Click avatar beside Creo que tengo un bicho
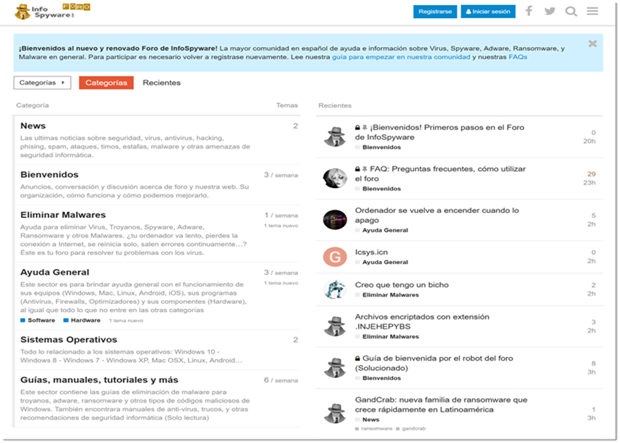 [335, 290]
